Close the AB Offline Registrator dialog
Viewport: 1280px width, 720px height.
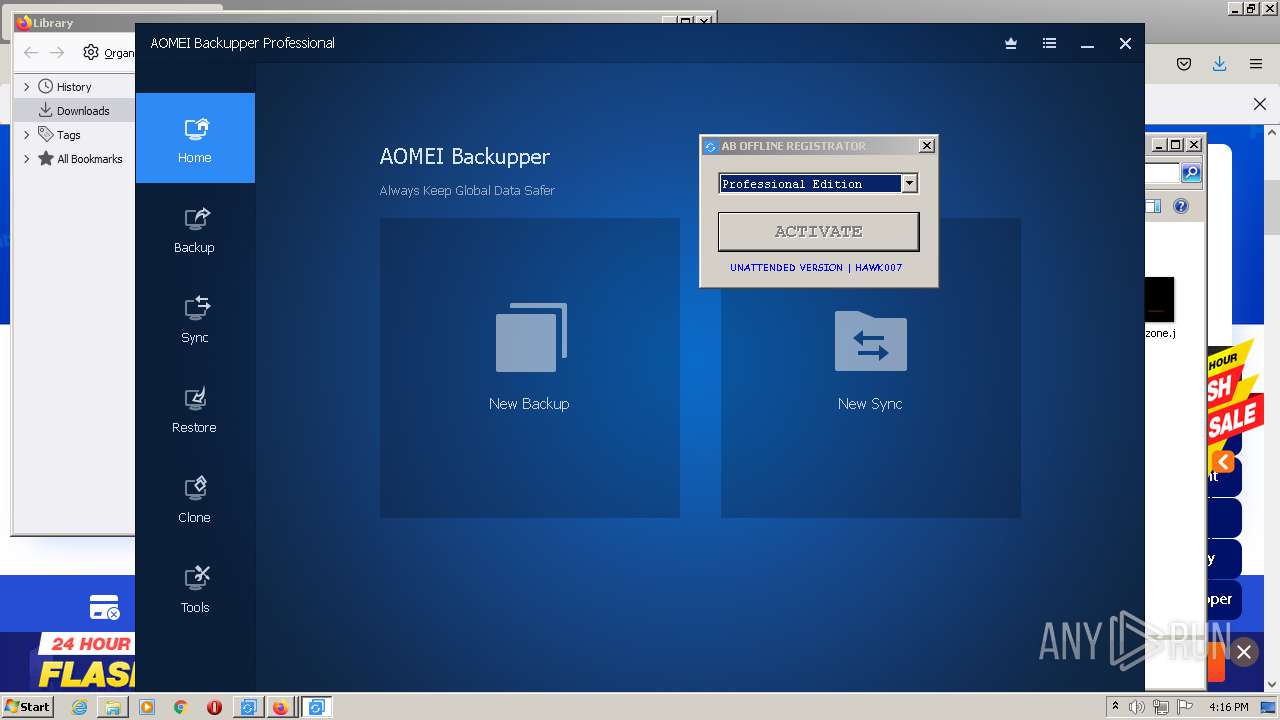[x=927, y=146]
